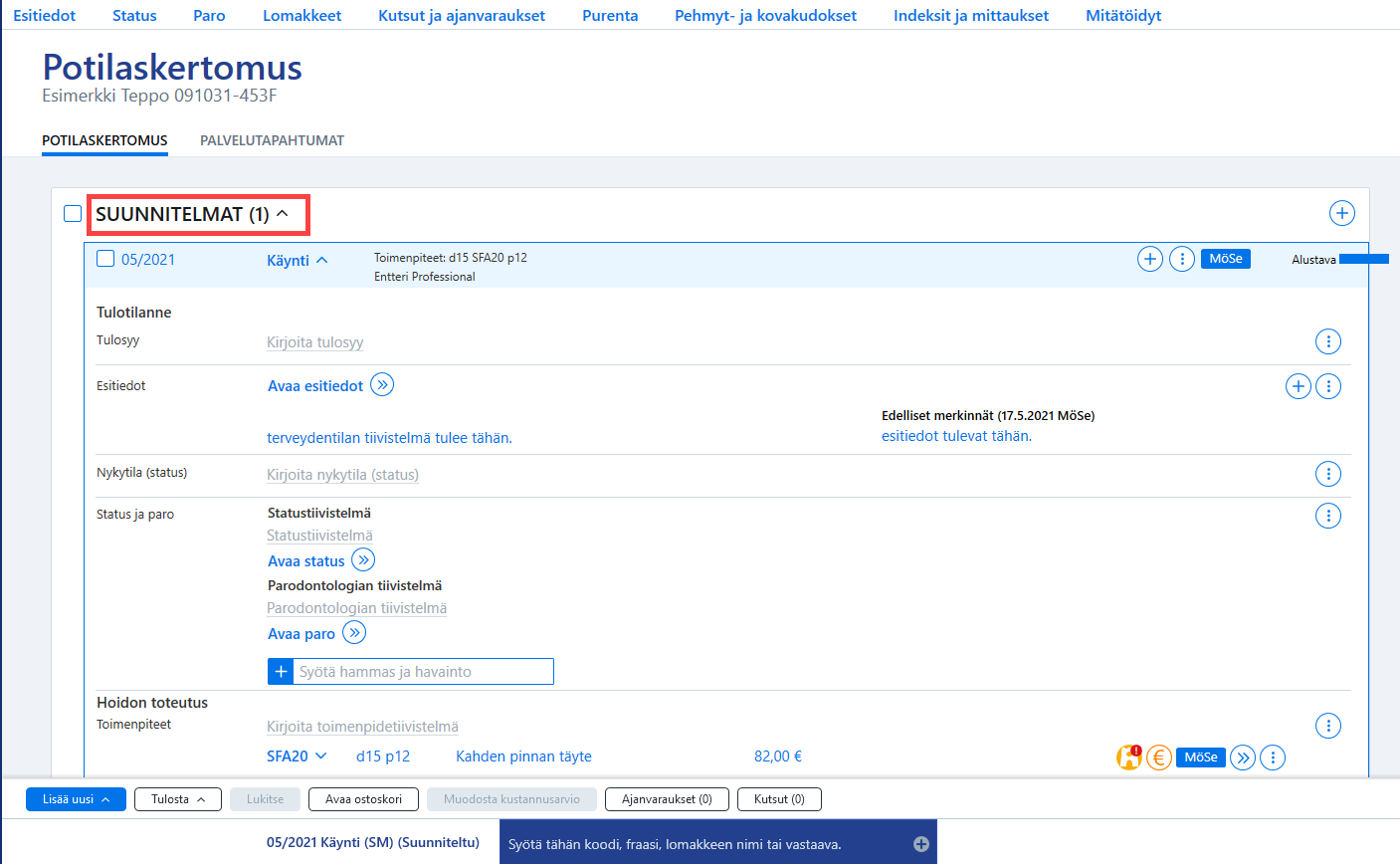Click the MöSe badge in the Käynti row
1400x864 pixels.
pyautogui.click(x=1226, y=259)
